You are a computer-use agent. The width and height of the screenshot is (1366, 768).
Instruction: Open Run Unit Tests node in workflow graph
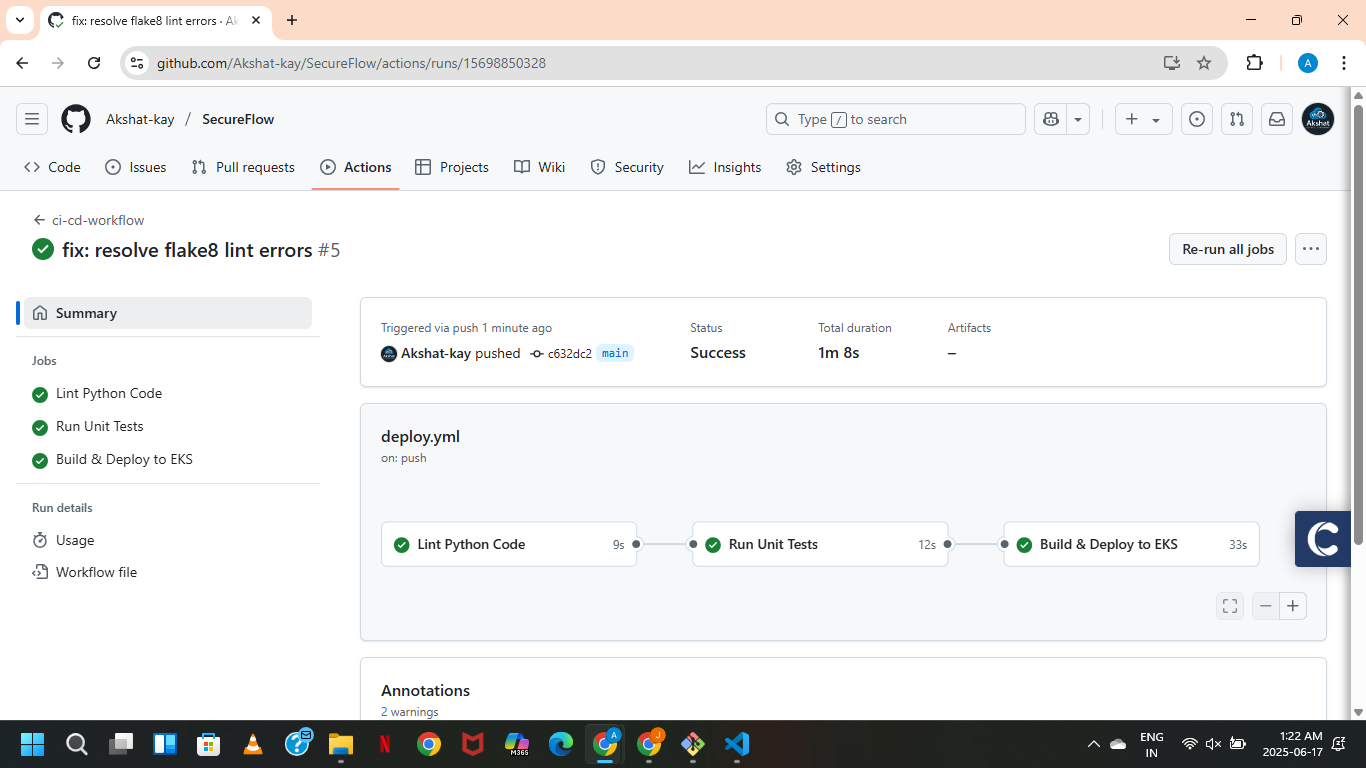click(x=820, y=544)
